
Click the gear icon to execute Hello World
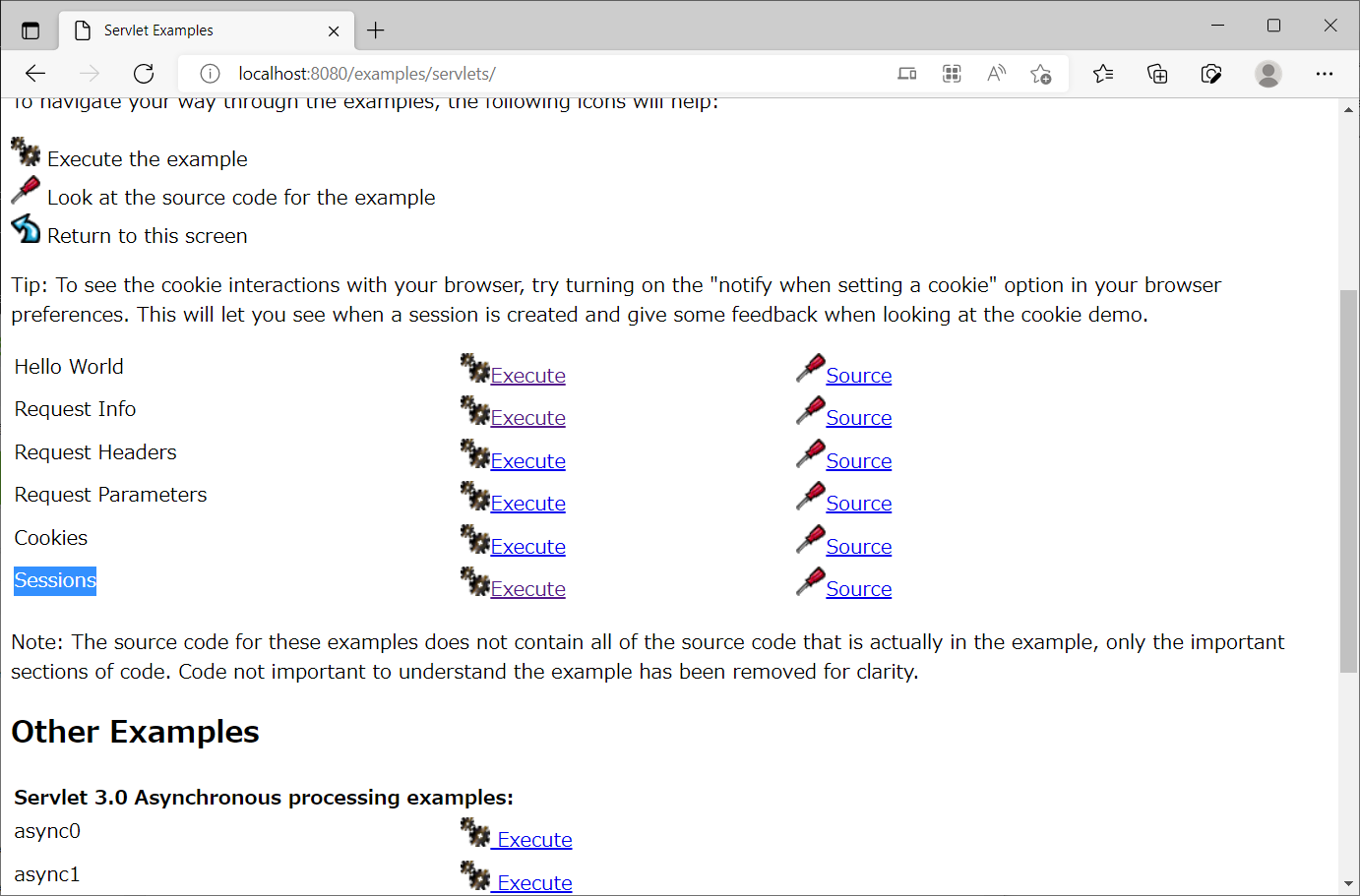click(x=473, y=368)
